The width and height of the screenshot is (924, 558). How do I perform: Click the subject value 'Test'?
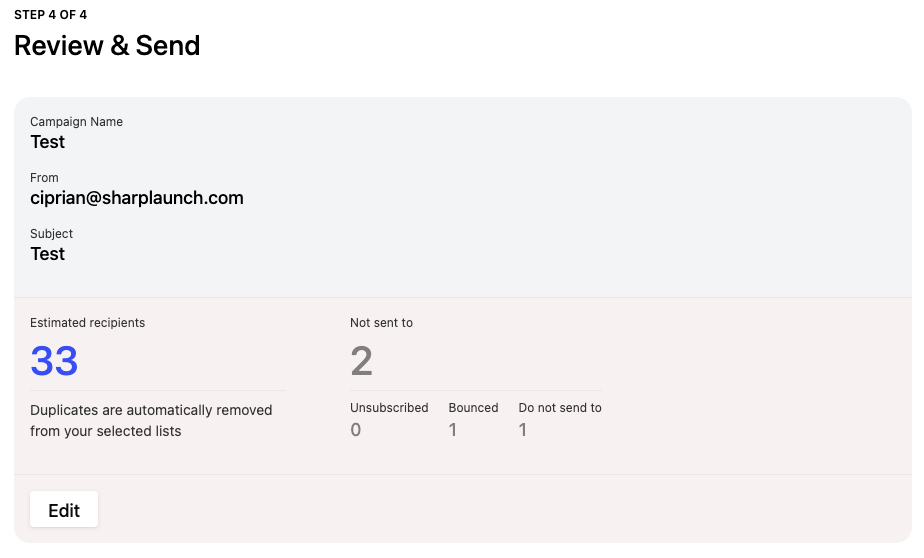[x=48, y=254]
